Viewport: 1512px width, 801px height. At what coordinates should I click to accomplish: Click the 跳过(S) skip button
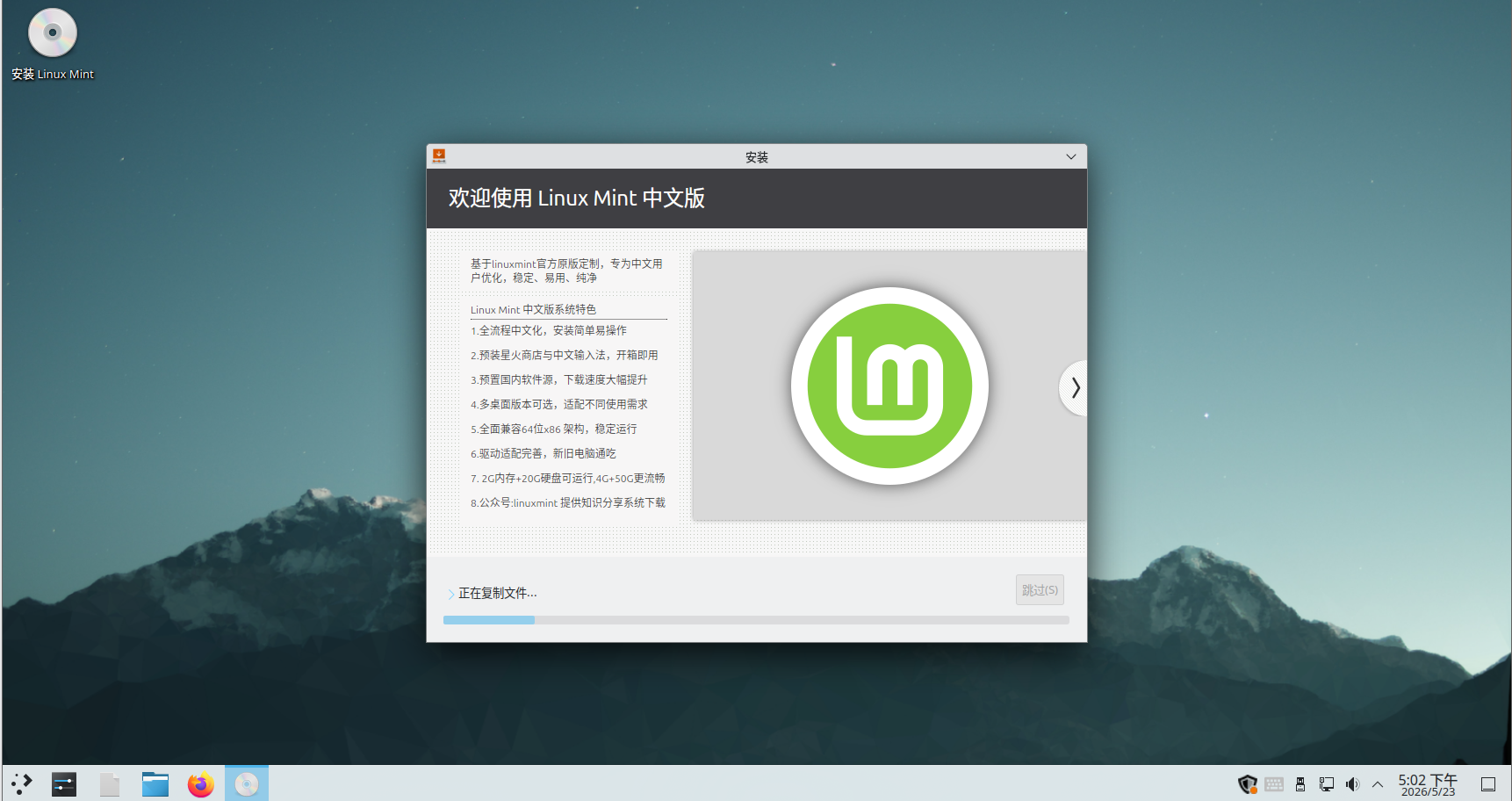click(1040, 590)
